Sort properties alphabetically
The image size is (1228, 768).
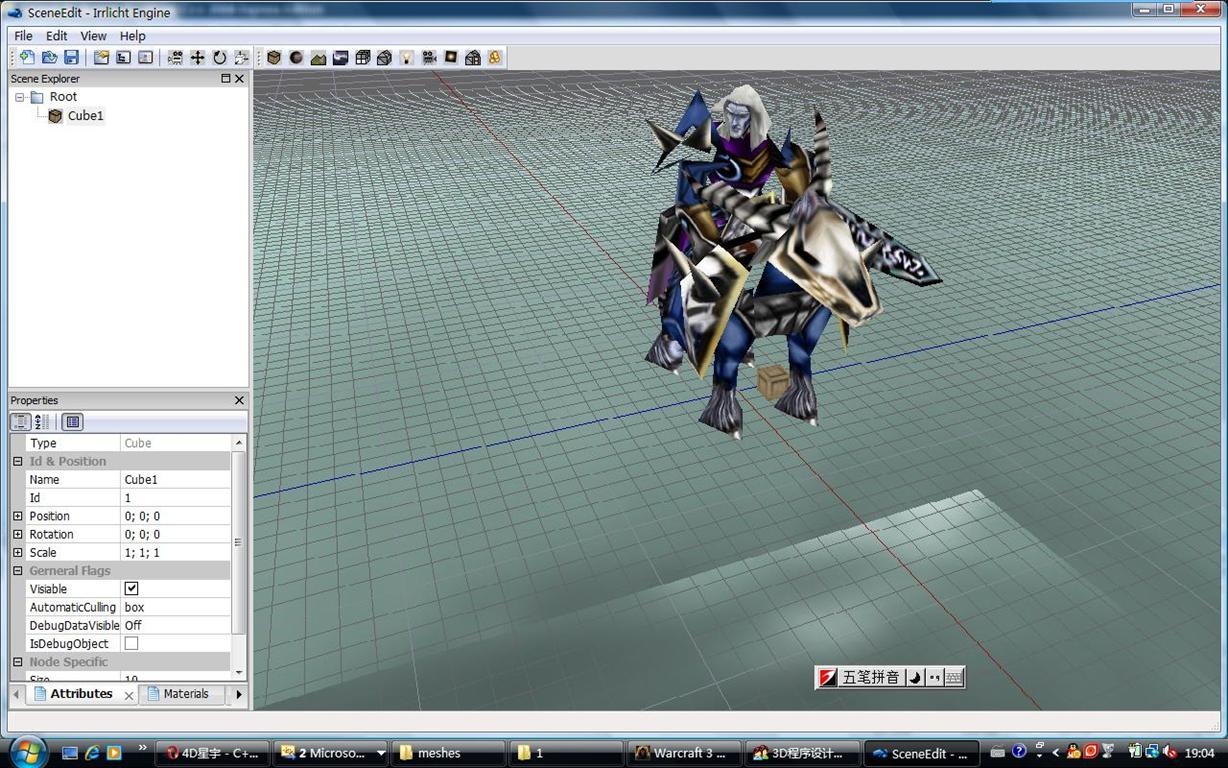(x=42, y=422)
